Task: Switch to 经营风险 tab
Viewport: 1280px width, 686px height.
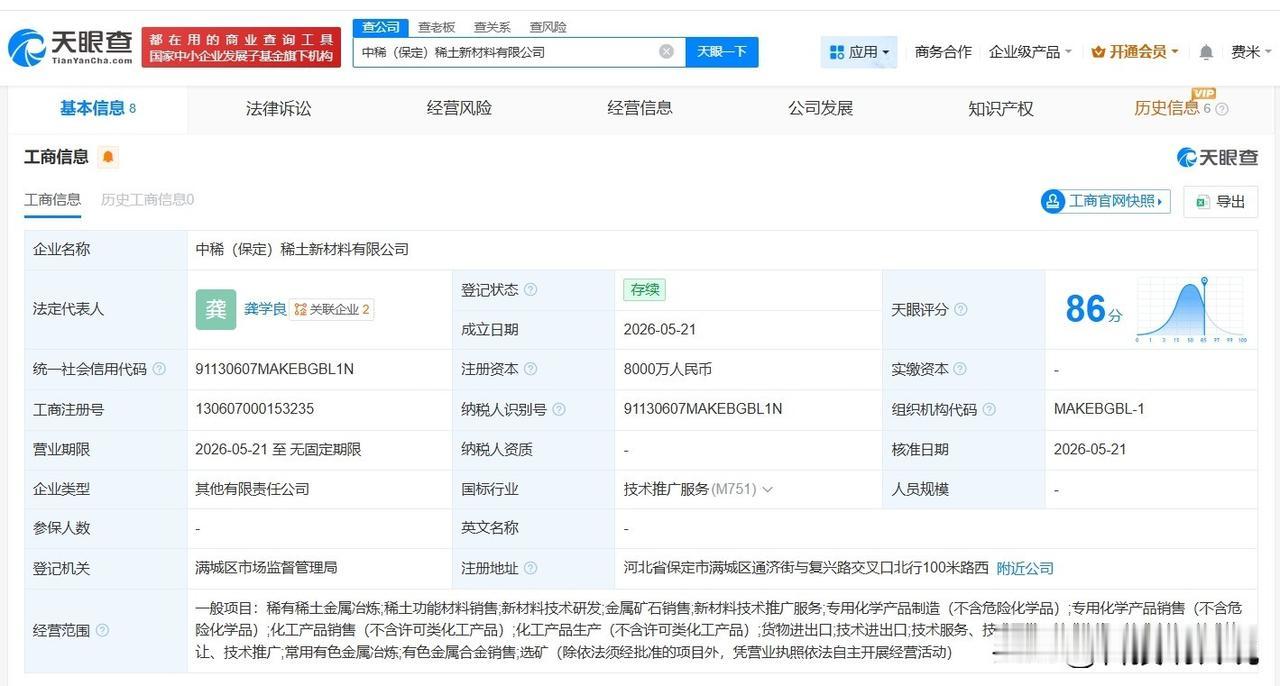Action: 459,108
